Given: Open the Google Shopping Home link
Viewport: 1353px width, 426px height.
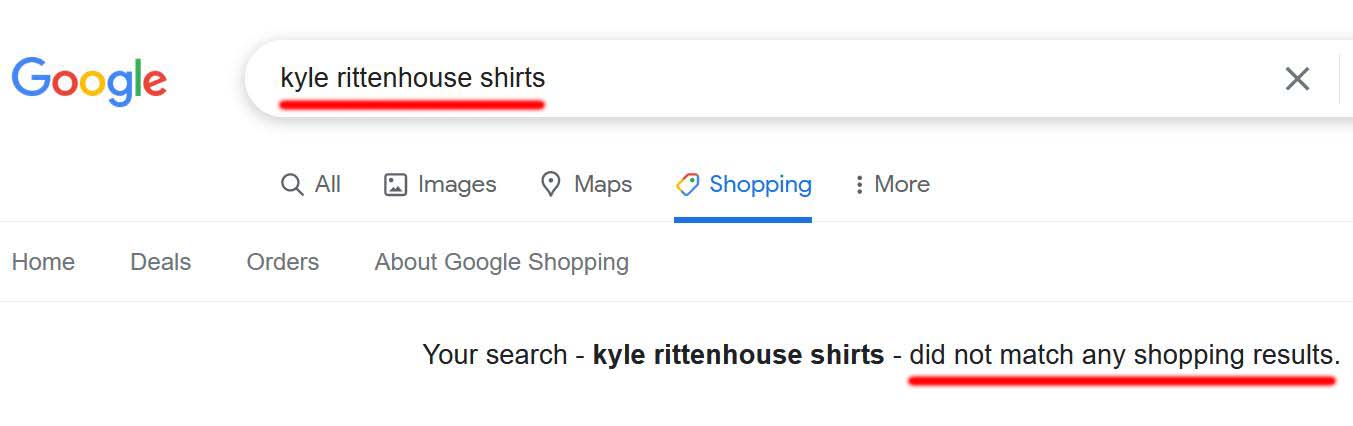Looking at the screenshot, I should tap(43, 262).
